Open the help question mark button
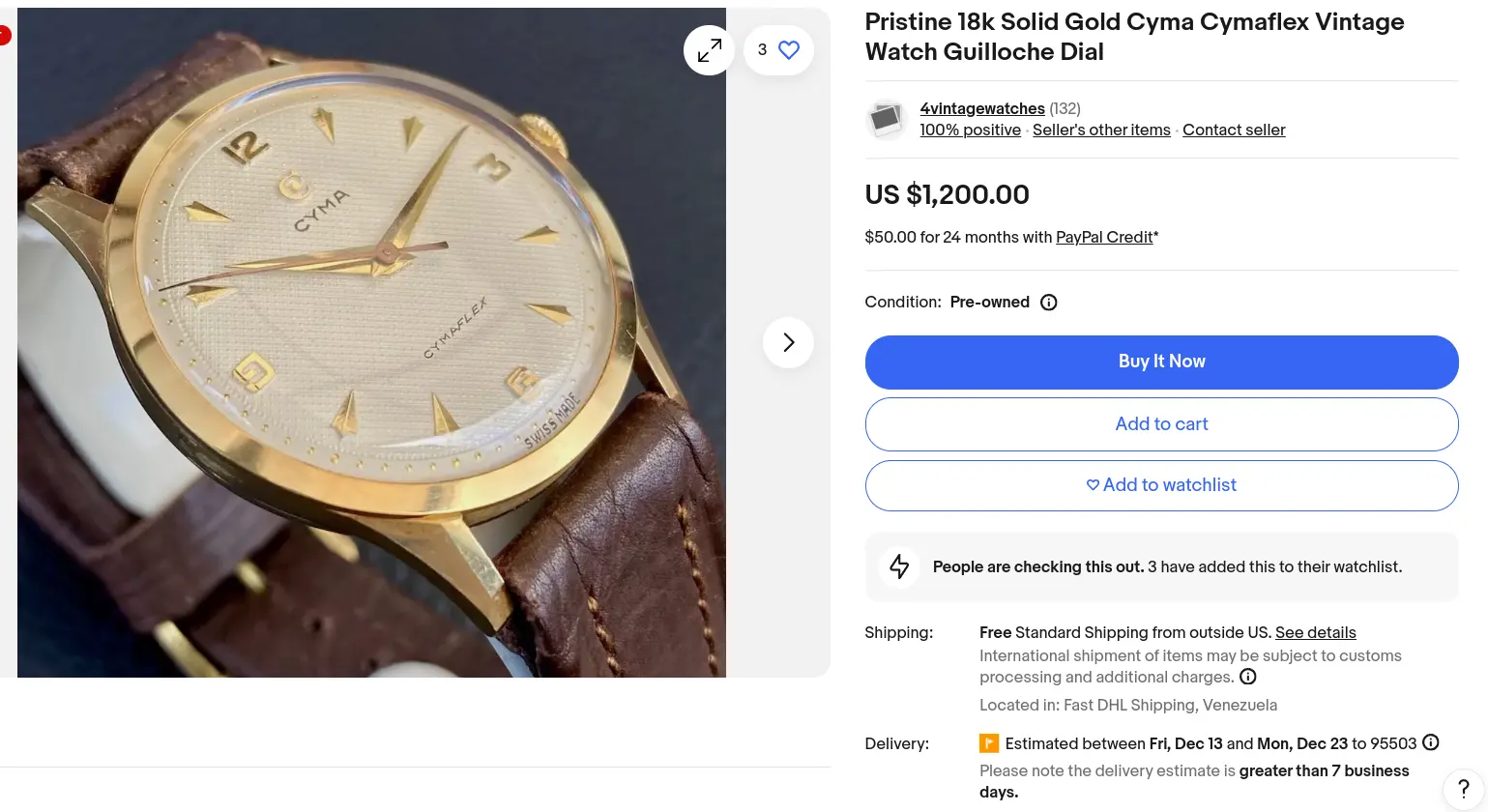The height and width of the screenshot is (812, 1488). pos(1463,789)
